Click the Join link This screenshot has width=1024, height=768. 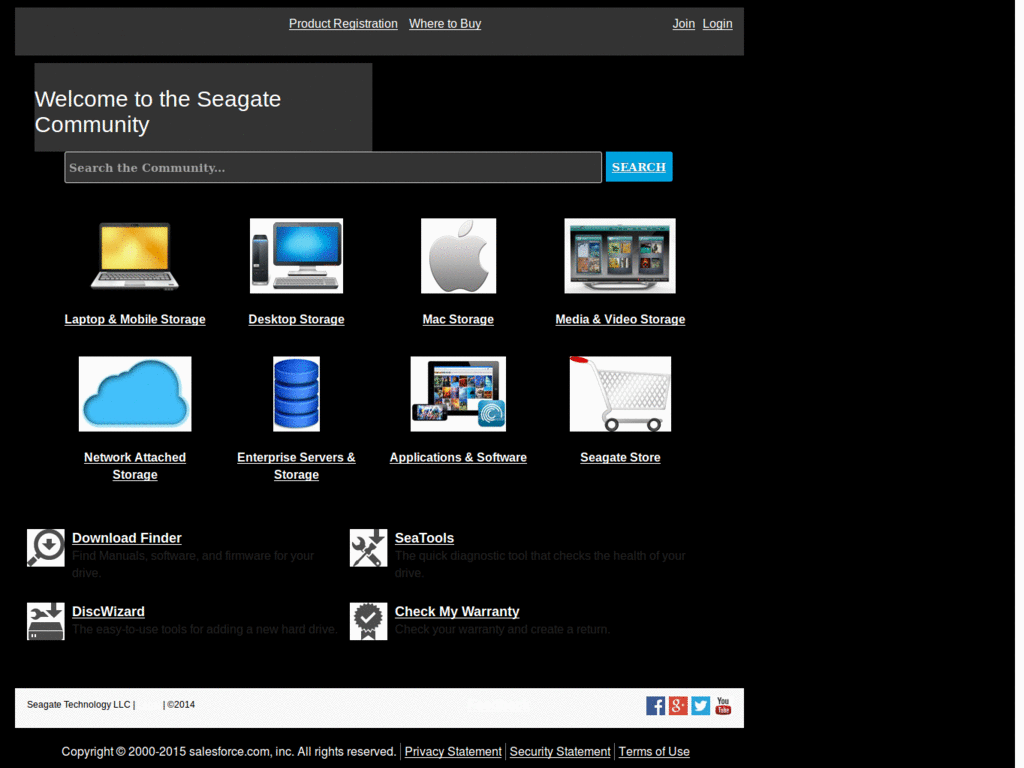(x=684, y=24)
